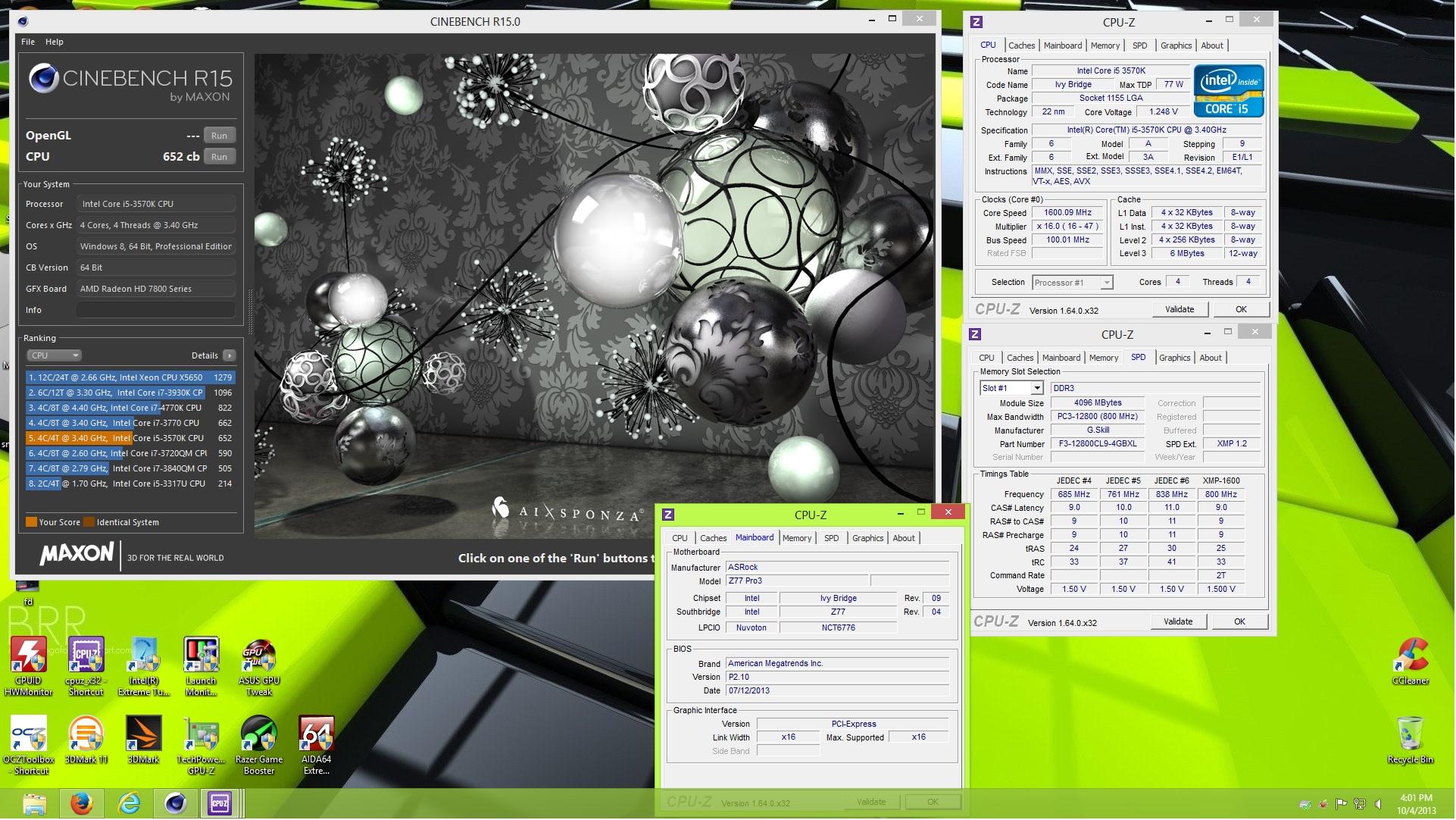Image resolution: width=1456 pixels, height=820 pixels.
Task: Switch to Cinebench taskbar button
Action: pyautogui.click(x=176, y=804)
